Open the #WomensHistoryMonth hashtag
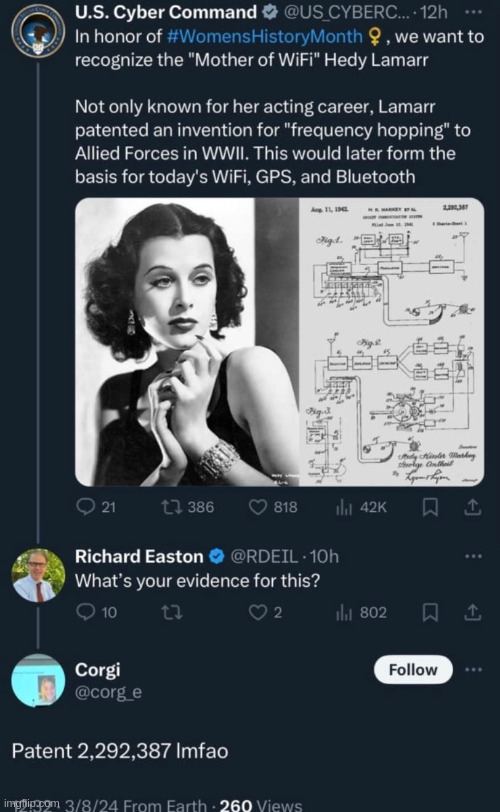Screen dimensions: 500x812 pyautogui.click(x=265, y=36)
